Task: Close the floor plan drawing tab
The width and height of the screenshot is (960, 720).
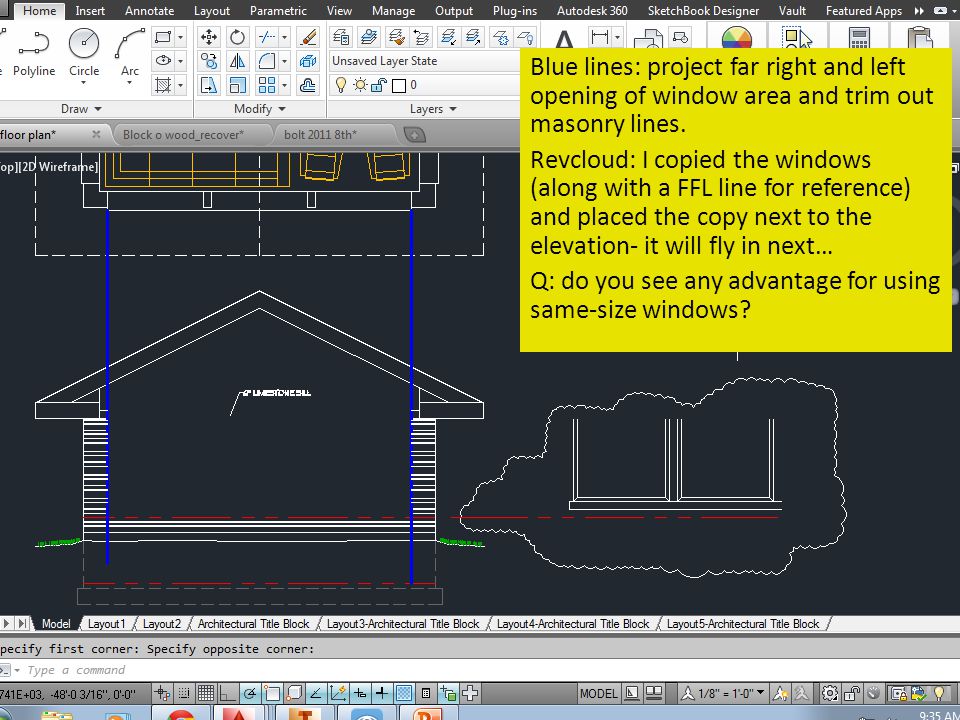Action: [x=96, y=134]
